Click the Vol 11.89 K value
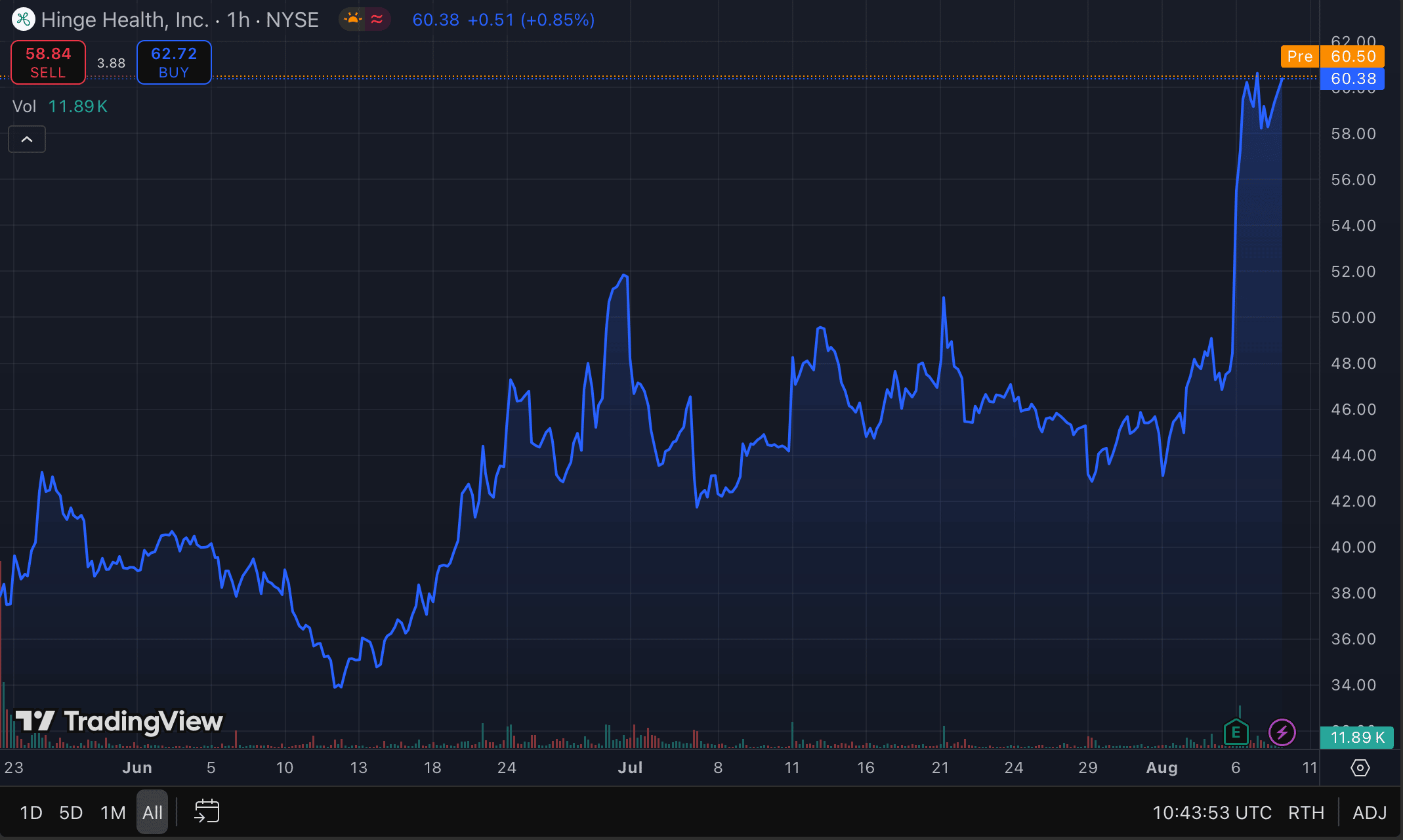 [78, 106]
